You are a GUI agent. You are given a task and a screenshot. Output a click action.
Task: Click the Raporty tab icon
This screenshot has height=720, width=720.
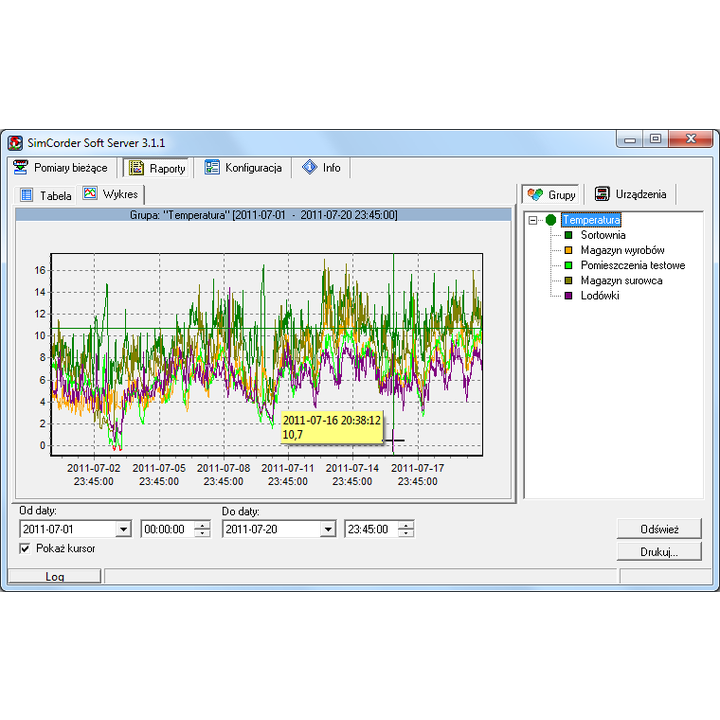point(136,168)
